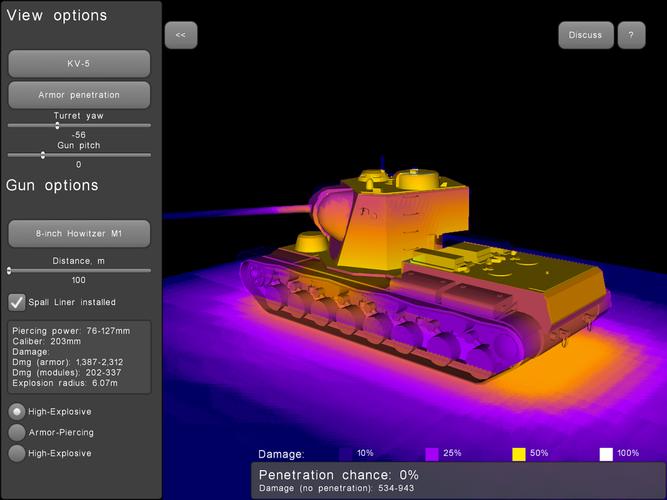The image size is (667, 500).
Task: Open the KV-5 tank selector
Action: [x=79, y=63]
